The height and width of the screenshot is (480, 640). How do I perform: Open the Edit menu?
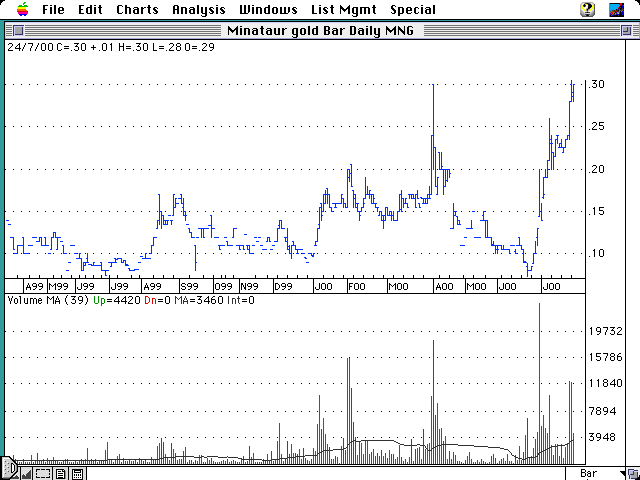point(90,9)
